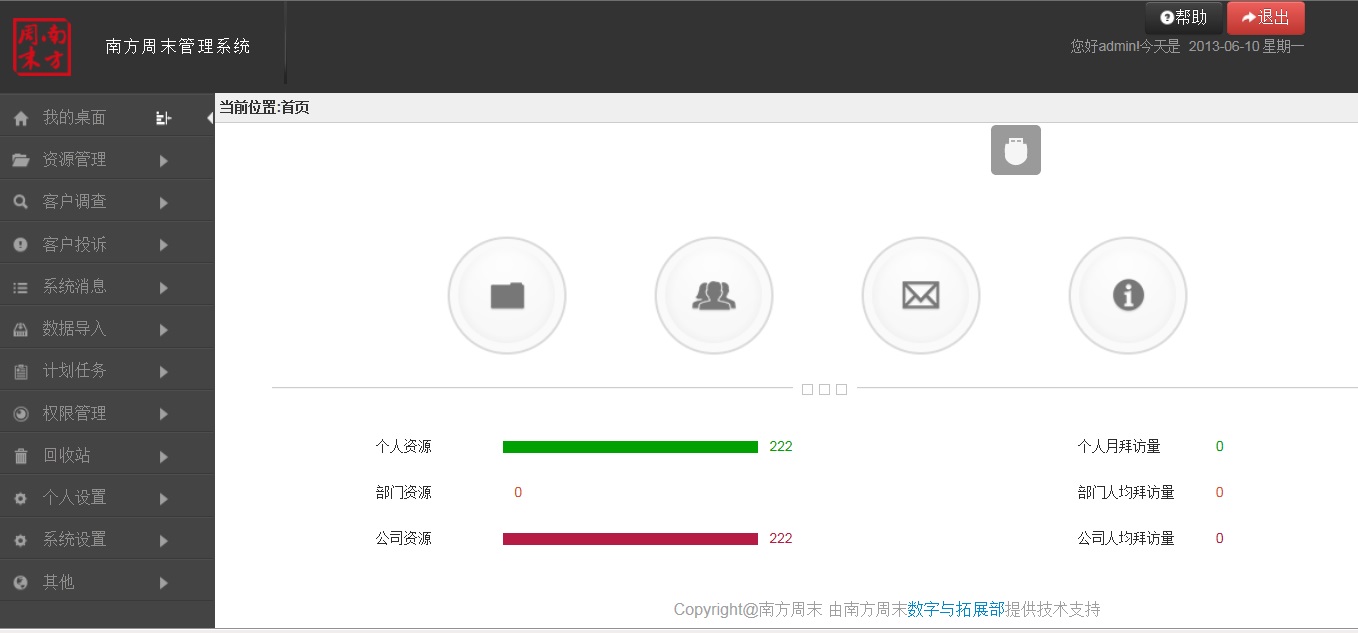The width and height of the screenshot is (1358, 633).
Task: Click the 帮助 help button
Action: click(x=1184, y=18)
